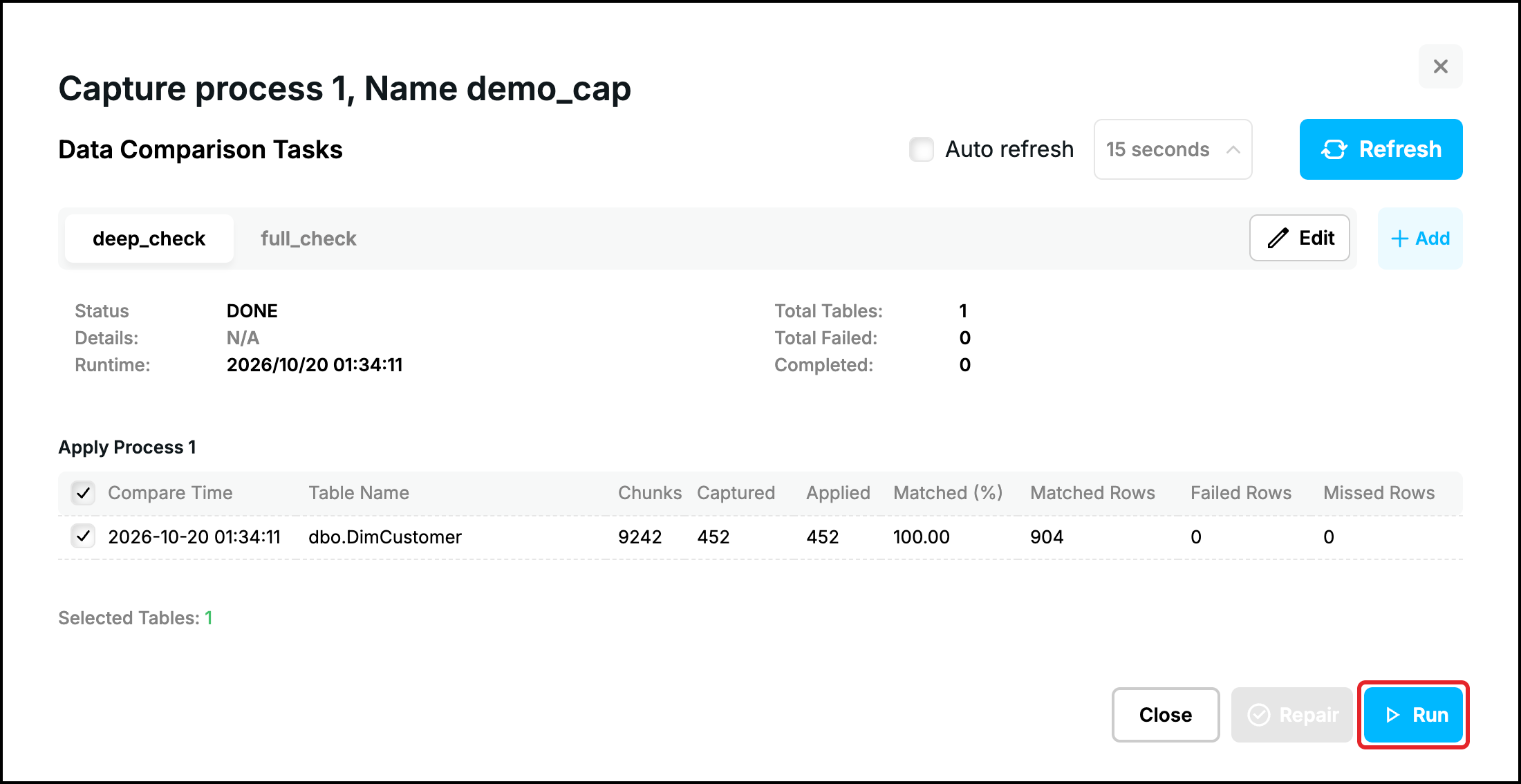Toggle the select-all checkbox in table header

(x=83, y=493)
